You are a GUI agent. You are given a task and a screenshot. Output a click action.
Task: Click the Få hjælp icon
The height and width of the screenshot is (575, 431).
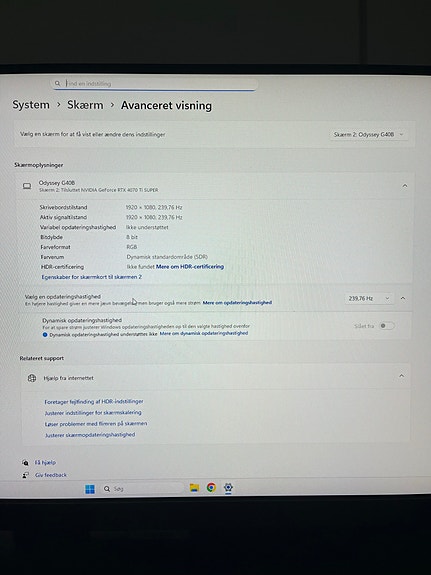click(25, 462)
